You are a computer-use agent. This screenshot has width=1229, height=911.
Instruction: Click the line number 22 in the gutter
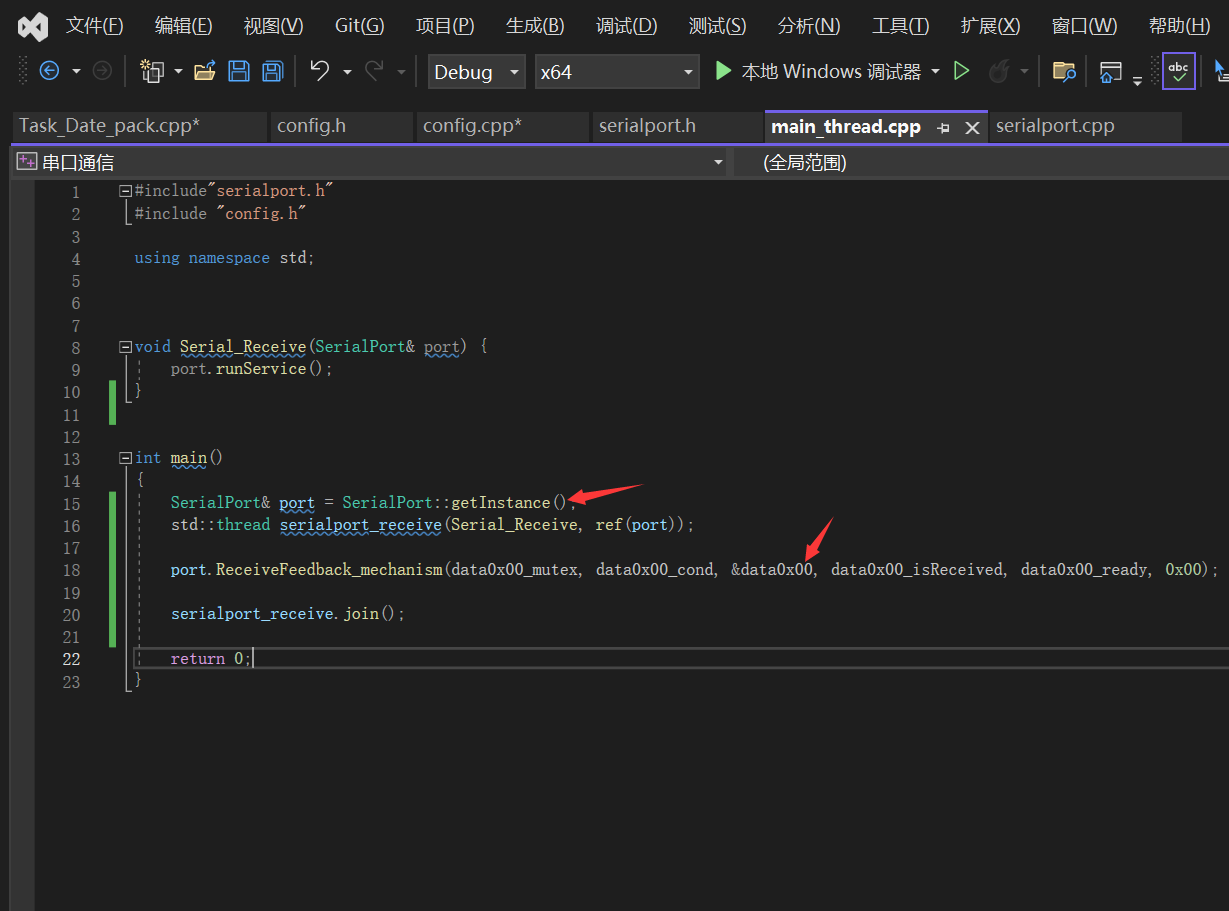coord(71,659)
